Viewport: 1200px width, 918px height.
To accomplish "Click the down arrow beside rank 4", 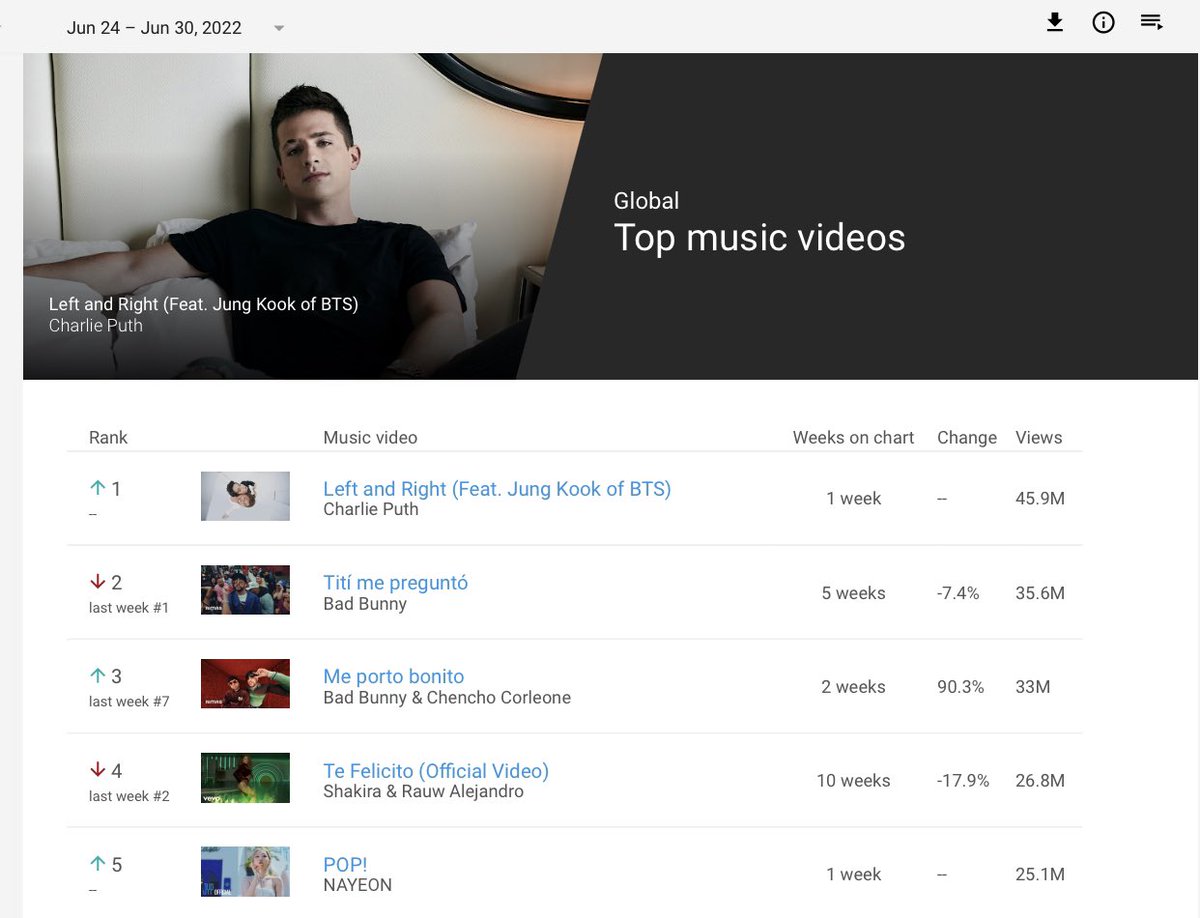I will pyautogui.click(x=97, y=770).
